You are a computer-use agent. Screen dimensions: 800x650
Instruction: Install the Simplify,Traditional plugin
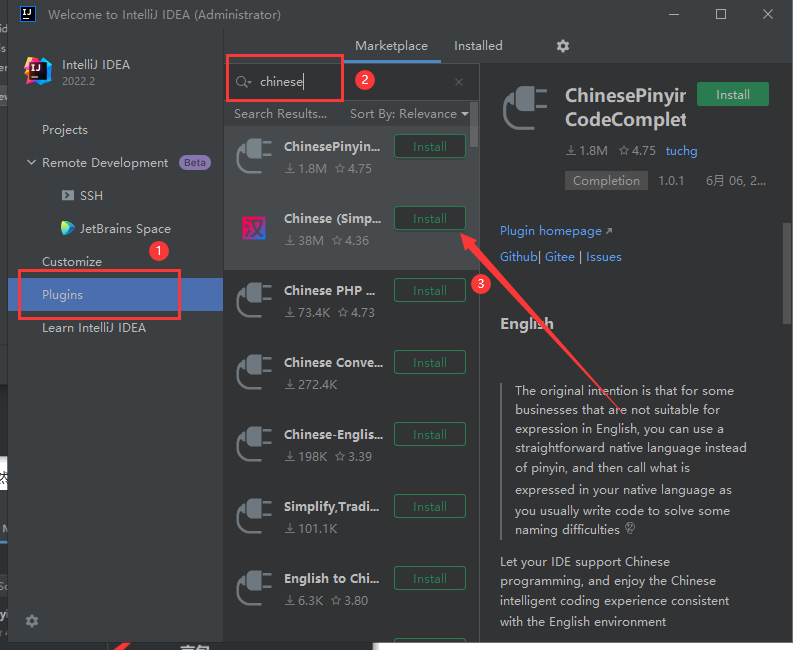[430, 507]
